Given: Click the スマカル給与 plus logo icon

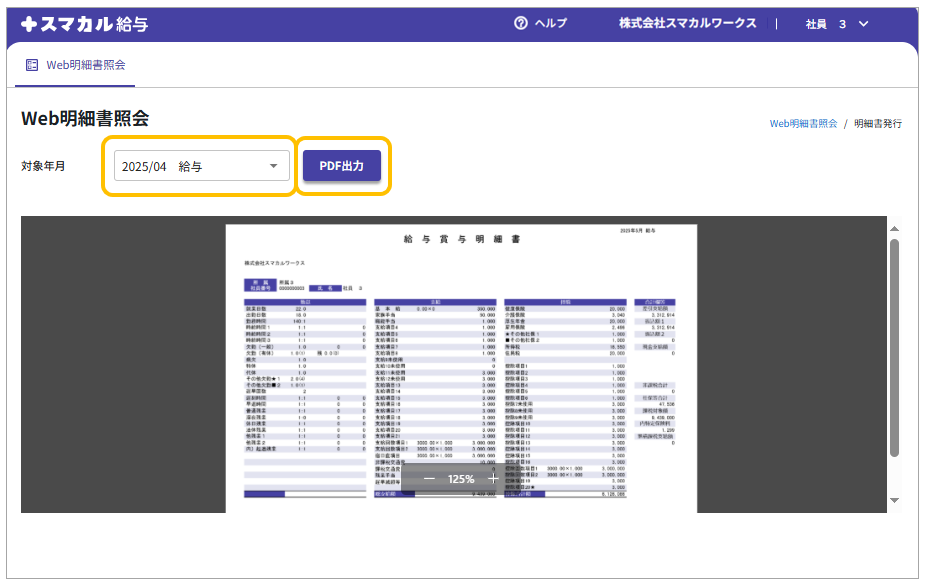Looking at the screenshot, I should [x=29, y=23].
